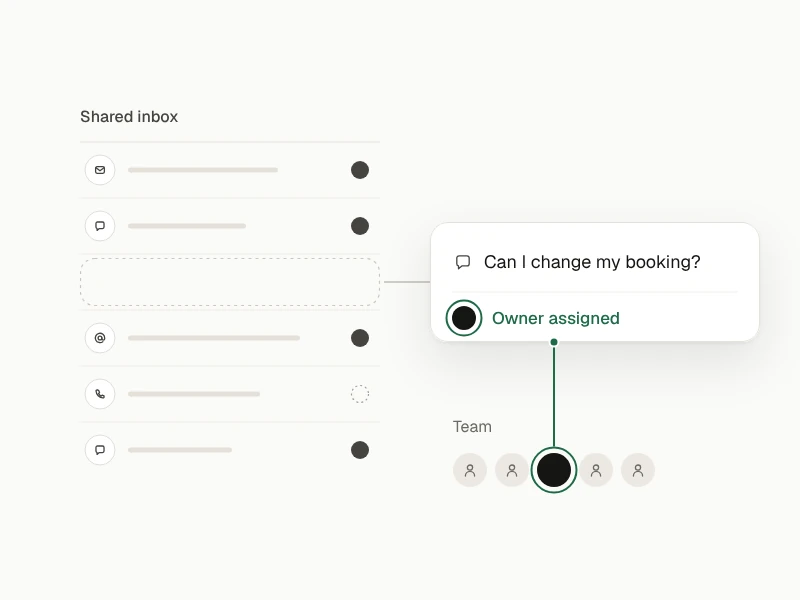Open the 'Can I change my booking?' message

pos(592,262)
